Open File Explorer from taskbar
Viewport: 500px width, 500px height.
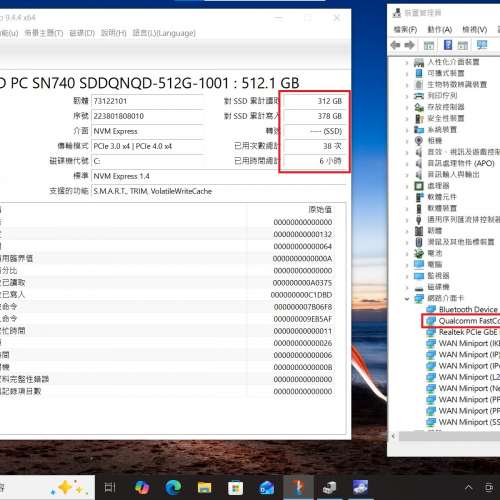(204, 488)
